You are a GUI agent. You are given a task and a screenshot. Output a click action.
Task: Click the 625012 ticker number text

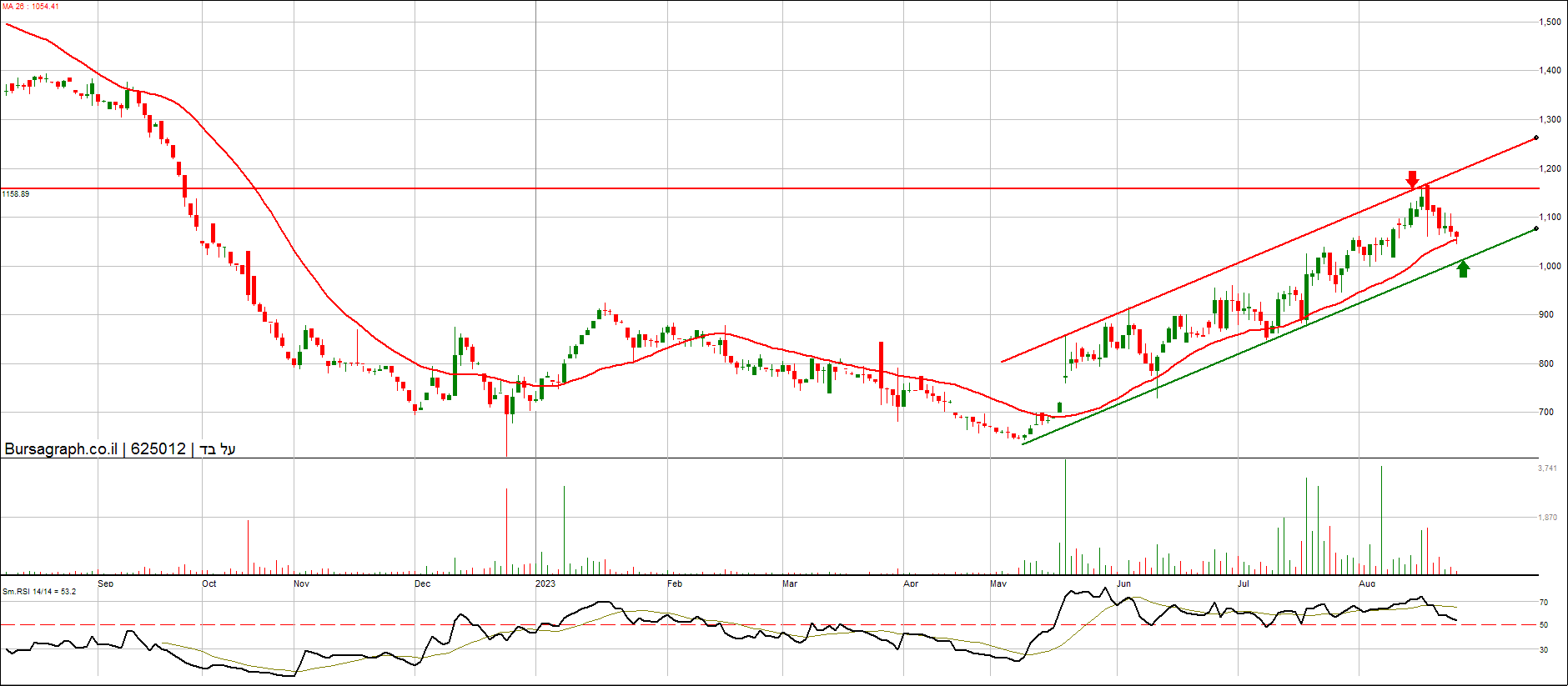[x=158, y=449]
